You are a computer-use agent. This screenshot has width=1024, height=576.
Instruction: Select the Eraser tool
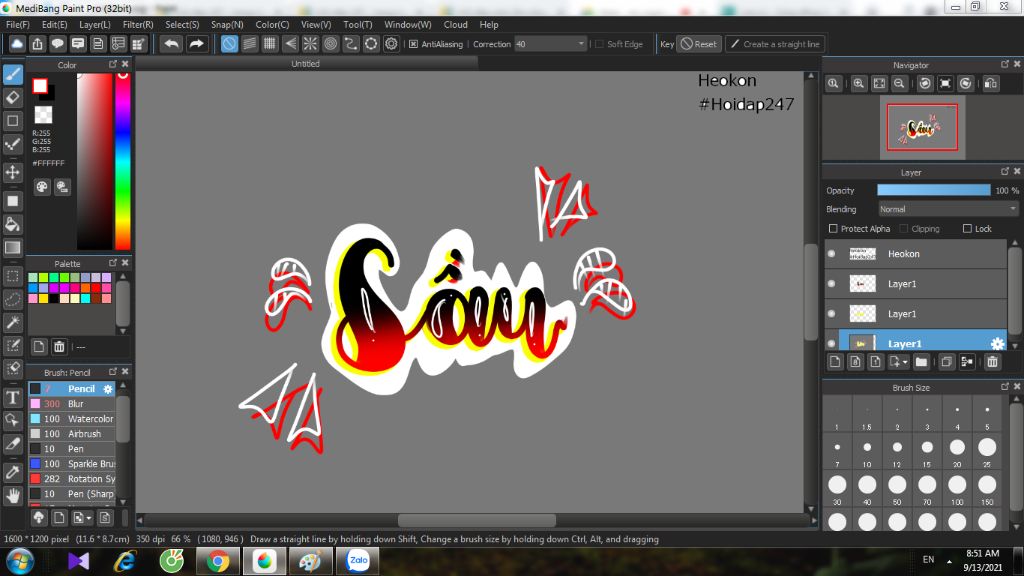pyautogui.click(x=13, y=98)
